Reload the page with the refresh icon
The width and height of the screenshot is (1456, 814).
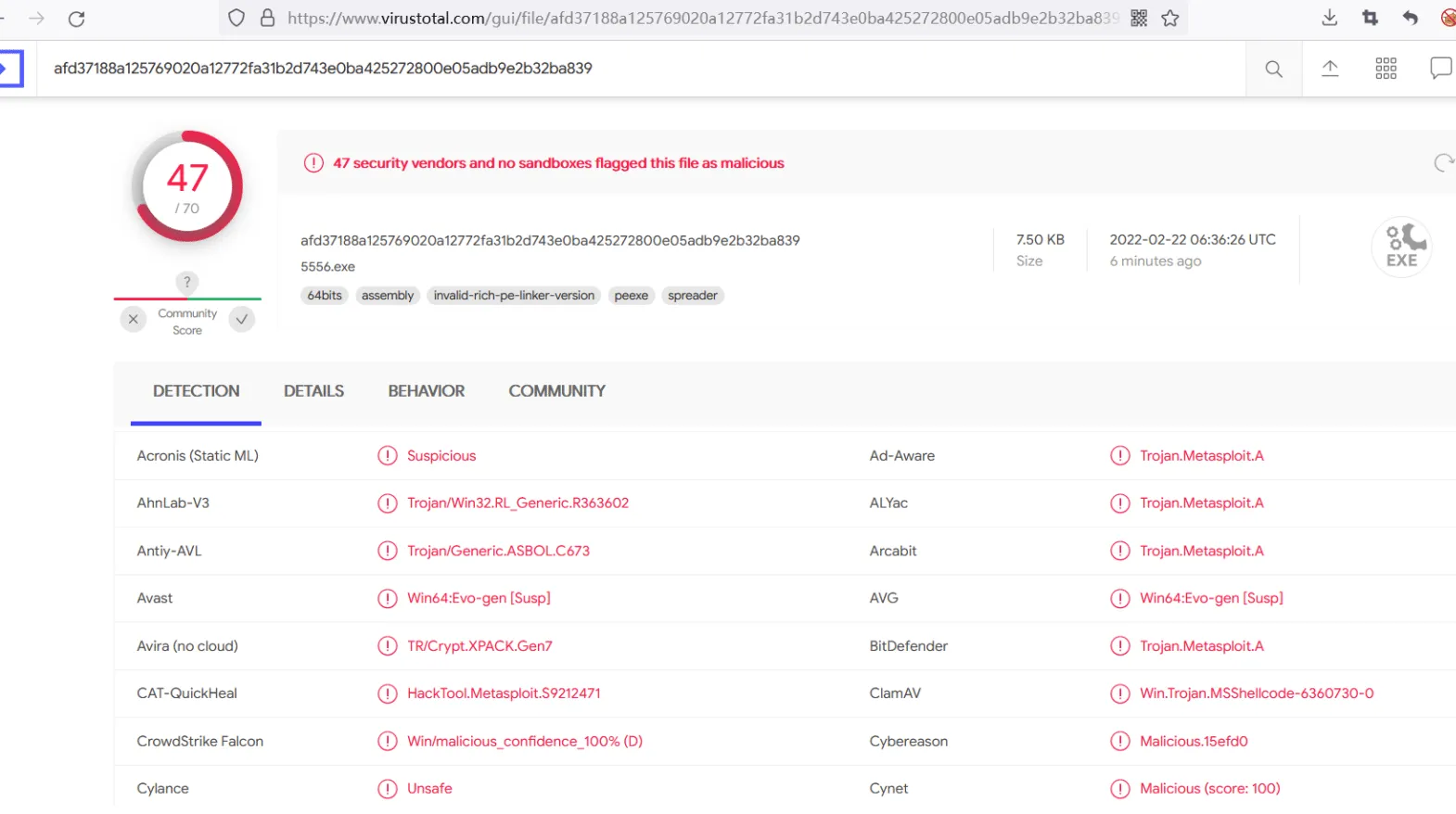[x=77, y=19]
